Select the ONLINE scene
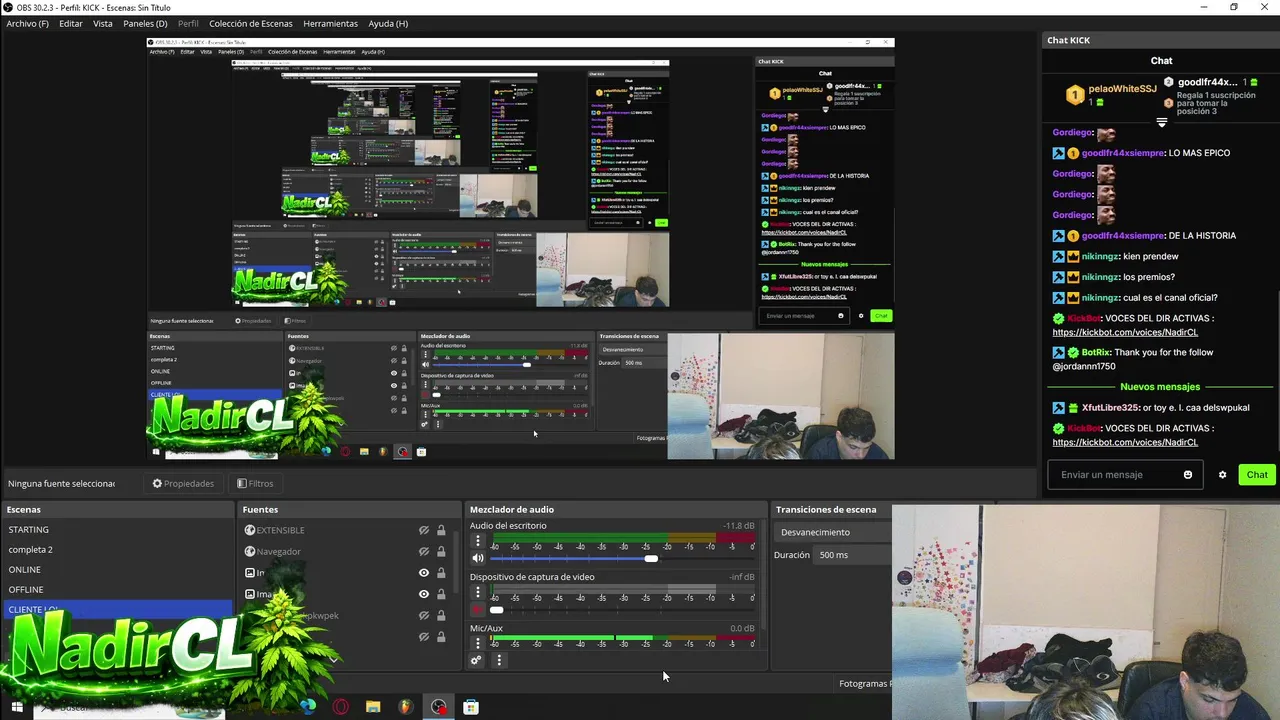This screenshot has width=1280, height=720. pos(25,570)
